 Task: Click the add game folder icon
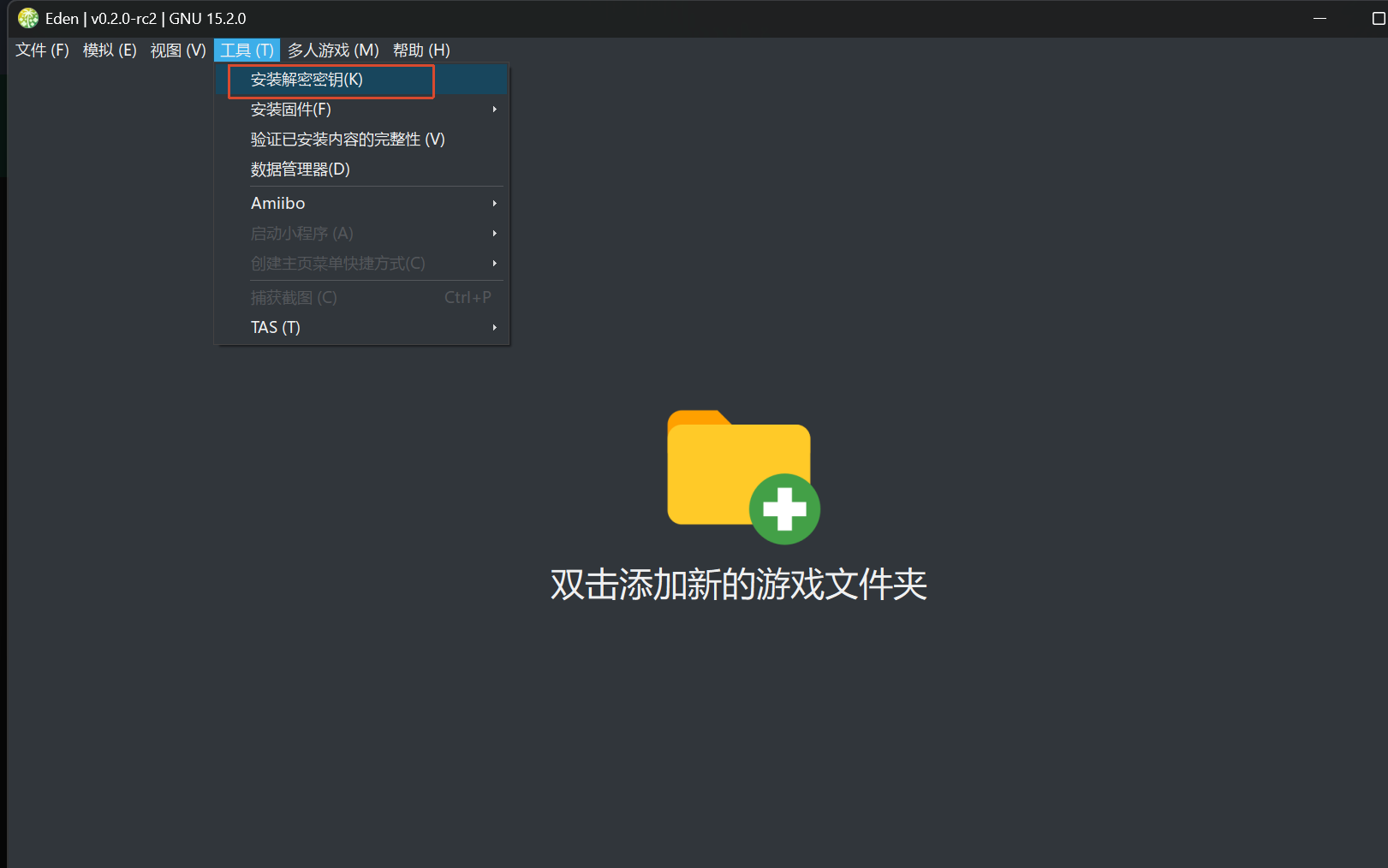(743, 477)
